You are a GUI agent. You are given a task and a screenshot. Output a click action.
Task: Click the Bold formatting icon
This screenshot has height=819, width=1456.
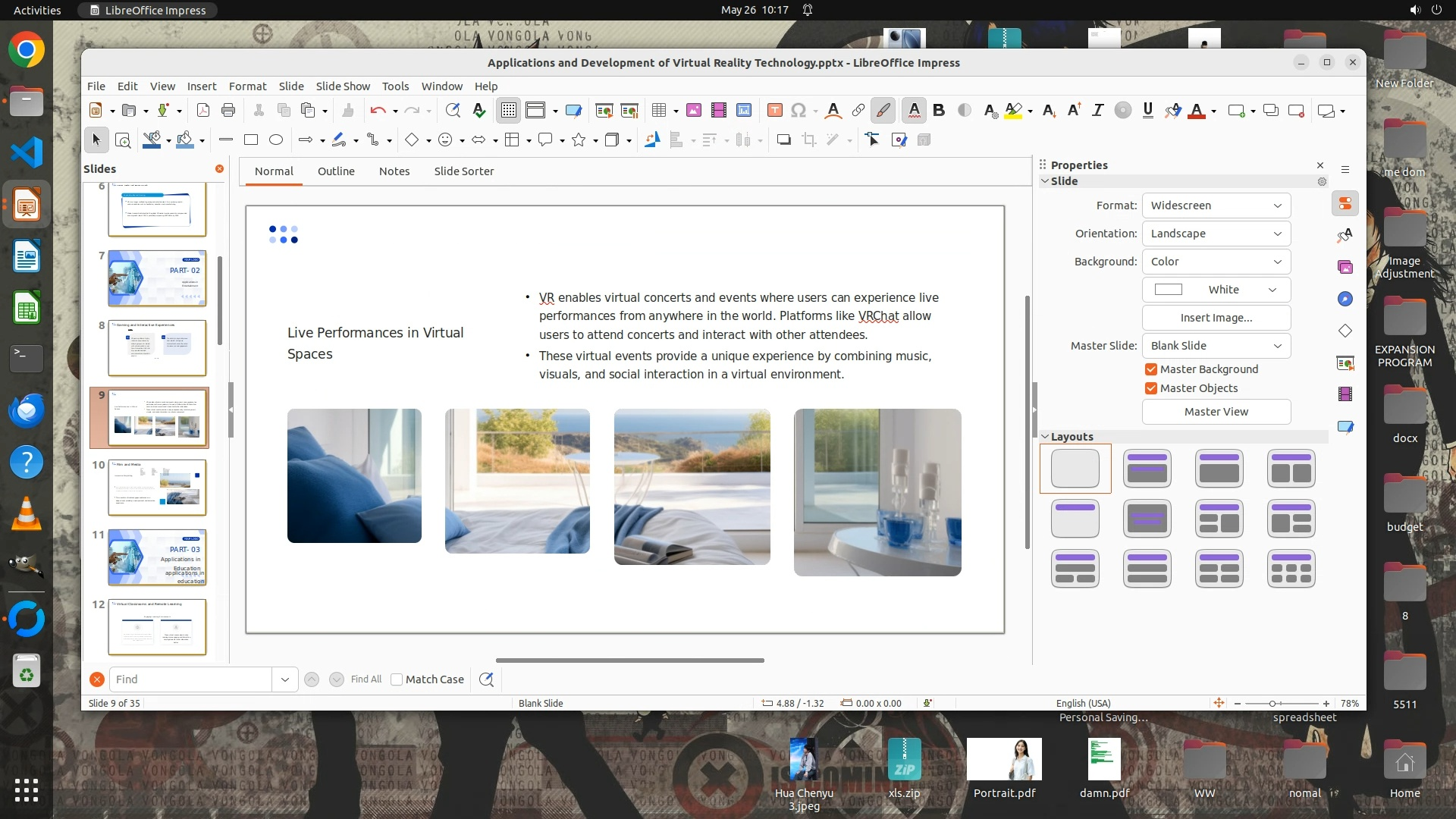click(939, 111)
